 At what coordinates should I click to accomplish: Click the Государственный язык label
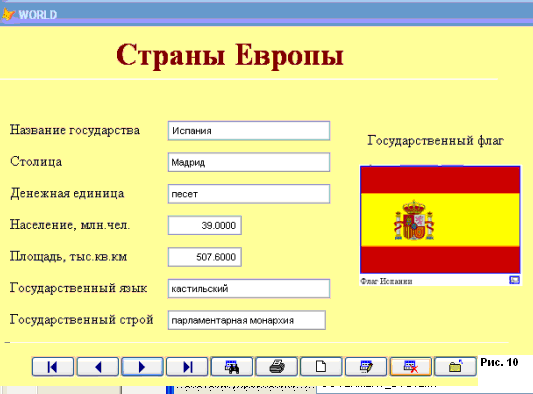tap(79, 288)
